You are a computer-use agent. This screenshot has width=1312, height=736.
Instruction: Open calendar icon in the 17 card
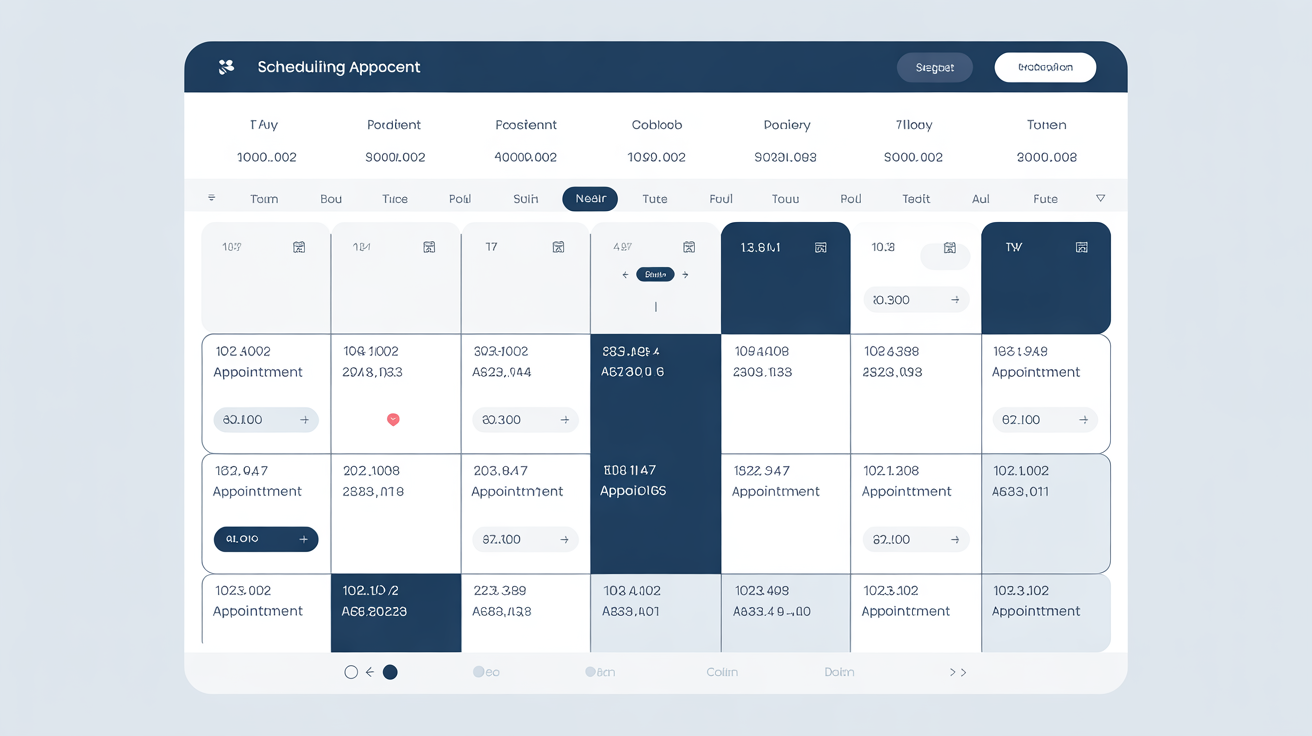[558, 247]
